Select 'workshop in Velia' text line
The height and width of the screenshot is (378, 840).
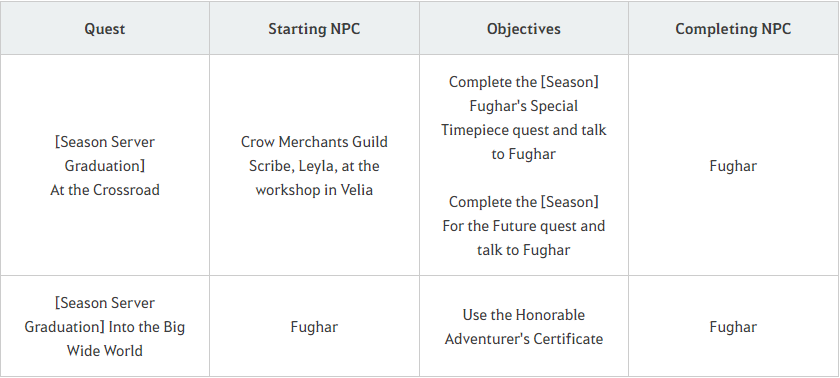314,190
